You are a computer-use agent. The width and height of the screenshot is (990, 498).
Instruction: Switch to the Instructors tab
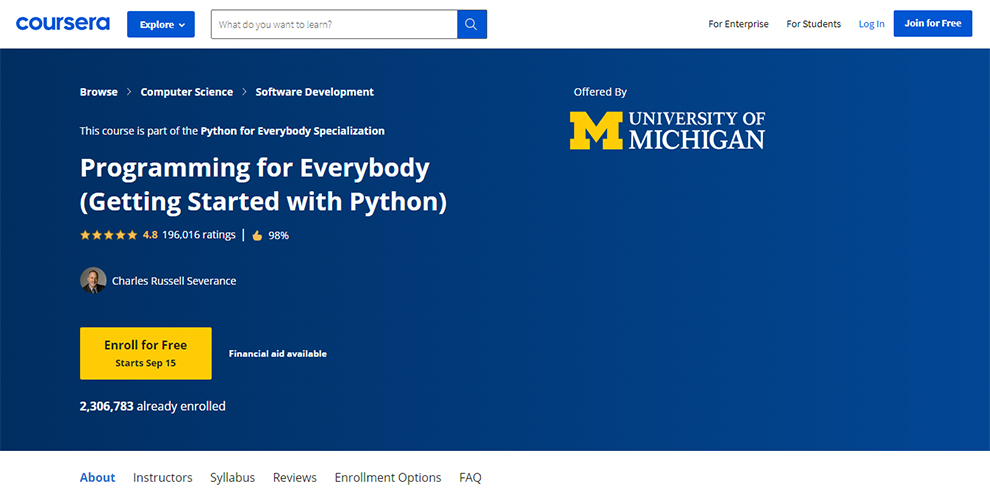click(x=162, y=478)
